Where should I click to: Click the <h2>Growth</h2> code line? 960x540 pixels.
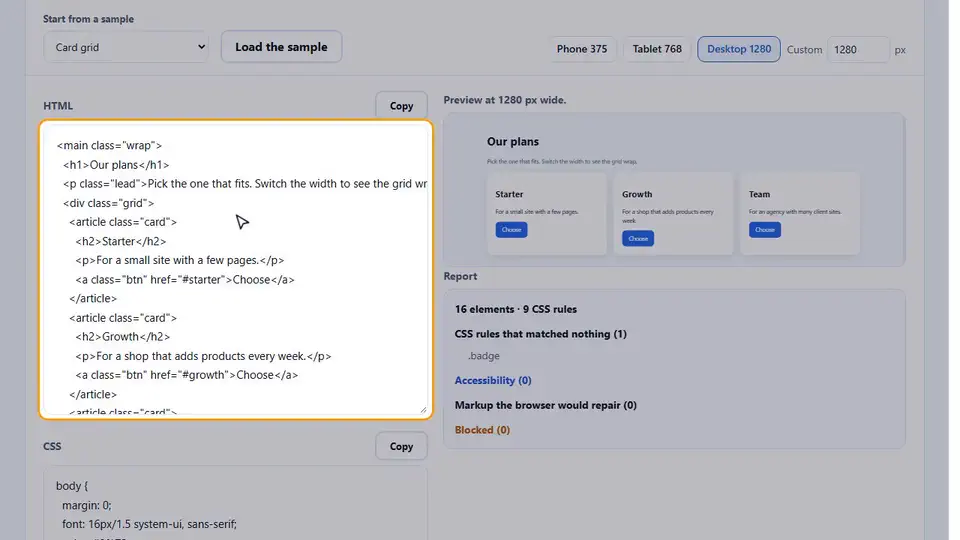[x=122, y=337]
